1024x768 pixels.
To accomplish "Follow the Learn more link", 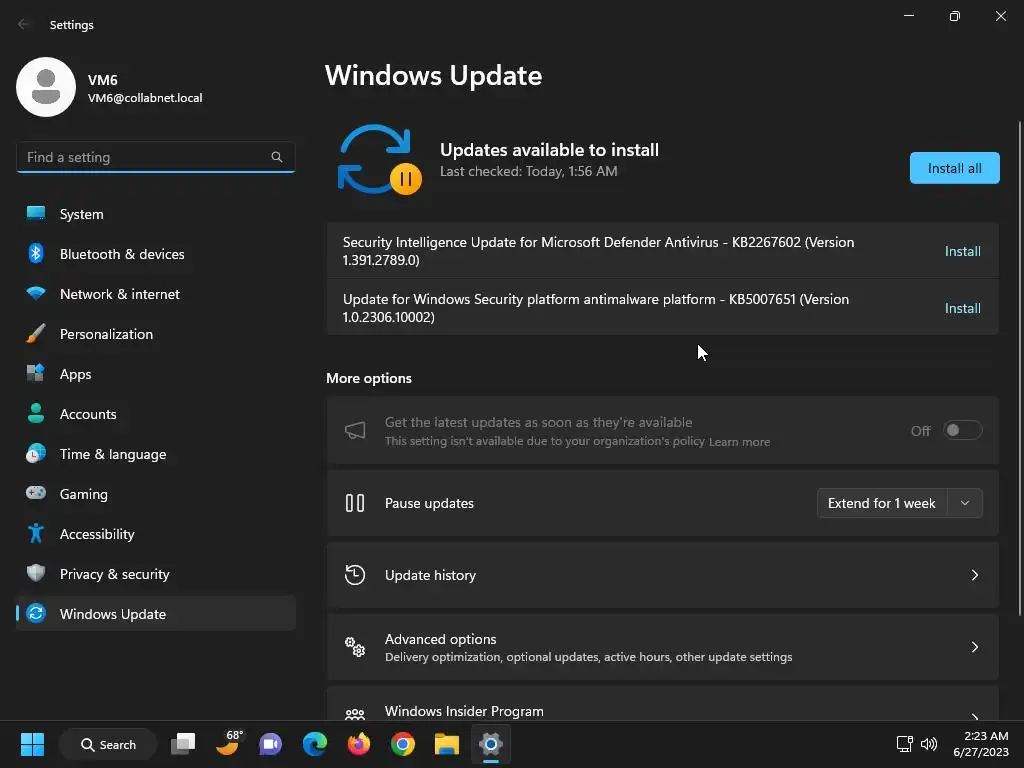I will click(739, 442).
